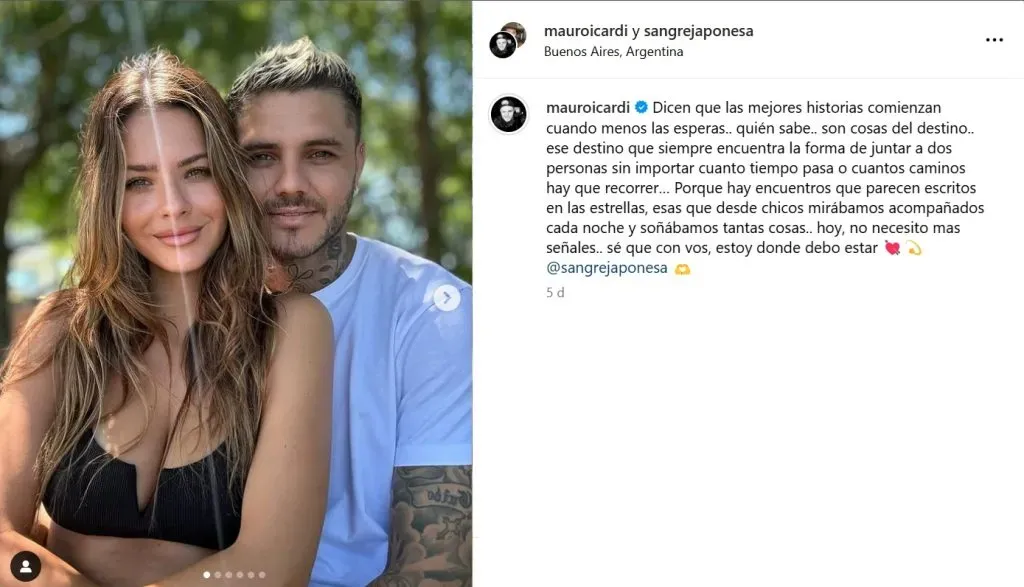Click the blue verified badge
Image resolution: width=1024 pixels, height=587 pixels.
[641, 107]
